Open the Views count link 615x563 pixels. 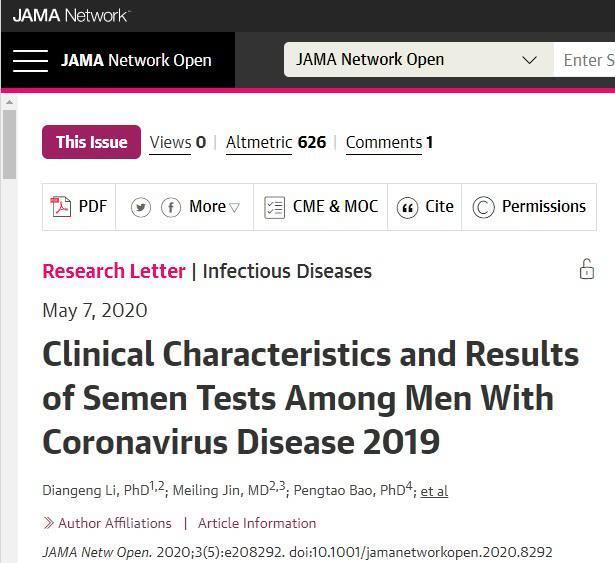coord(178,142)
